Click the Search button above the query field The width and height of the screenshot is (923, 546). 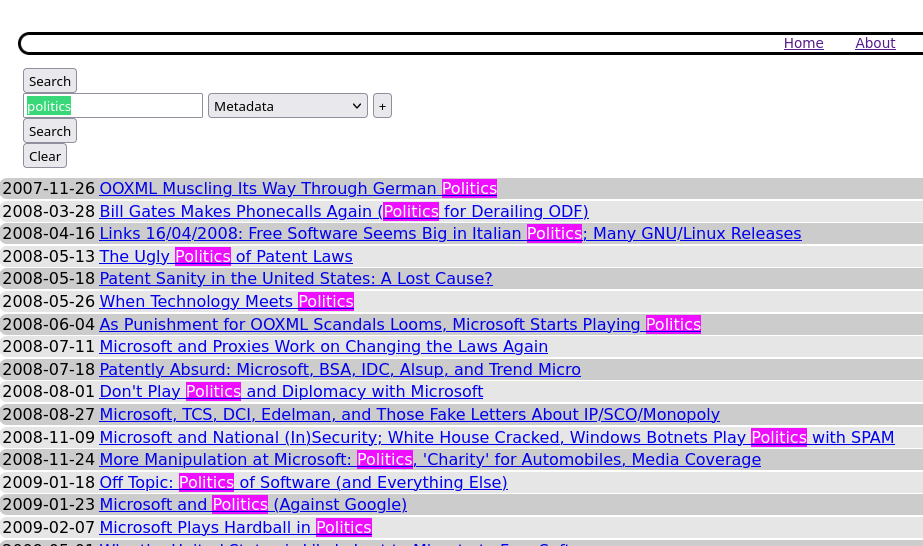50,81
